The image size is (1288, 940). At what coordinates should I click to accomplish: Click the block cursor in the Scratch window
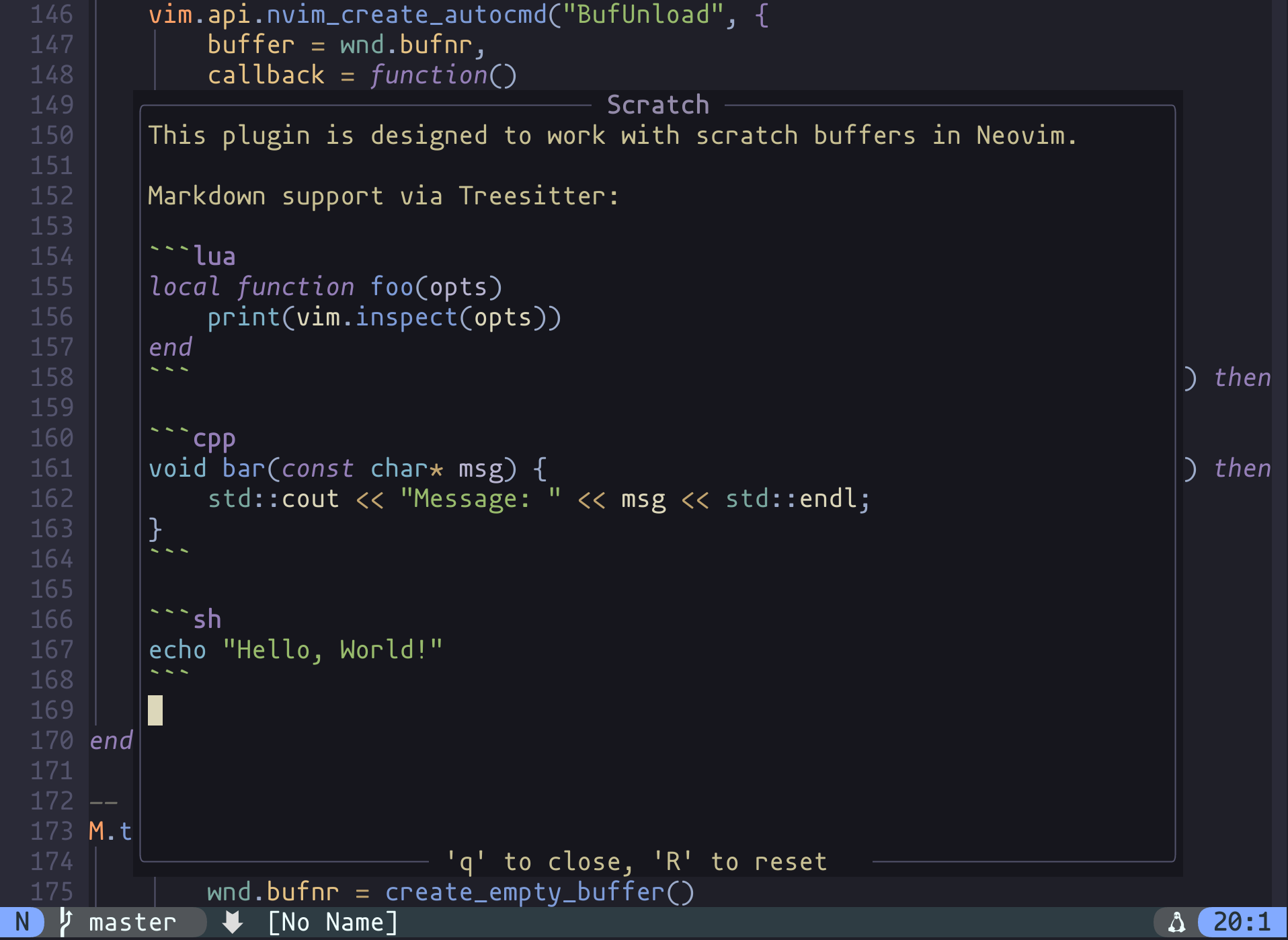pos(155,710)
